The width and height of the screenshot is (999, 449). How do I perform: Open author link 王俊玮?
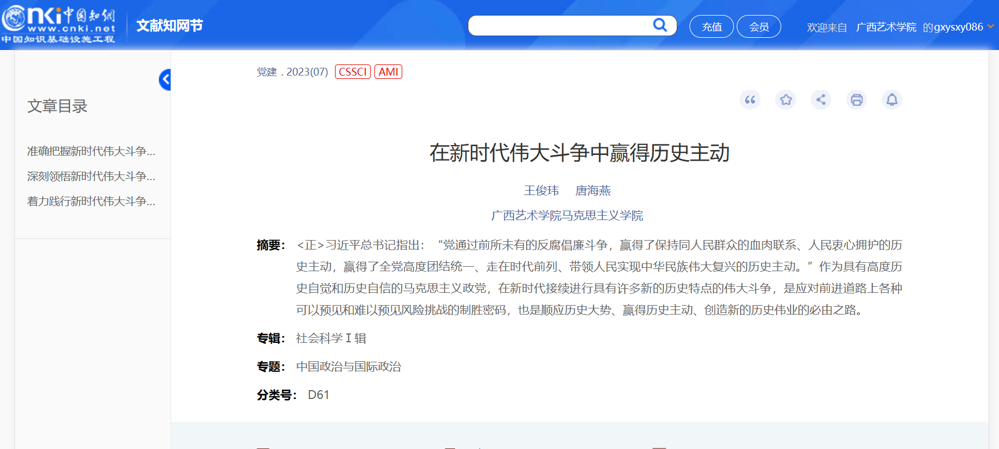tap(541, 190)
